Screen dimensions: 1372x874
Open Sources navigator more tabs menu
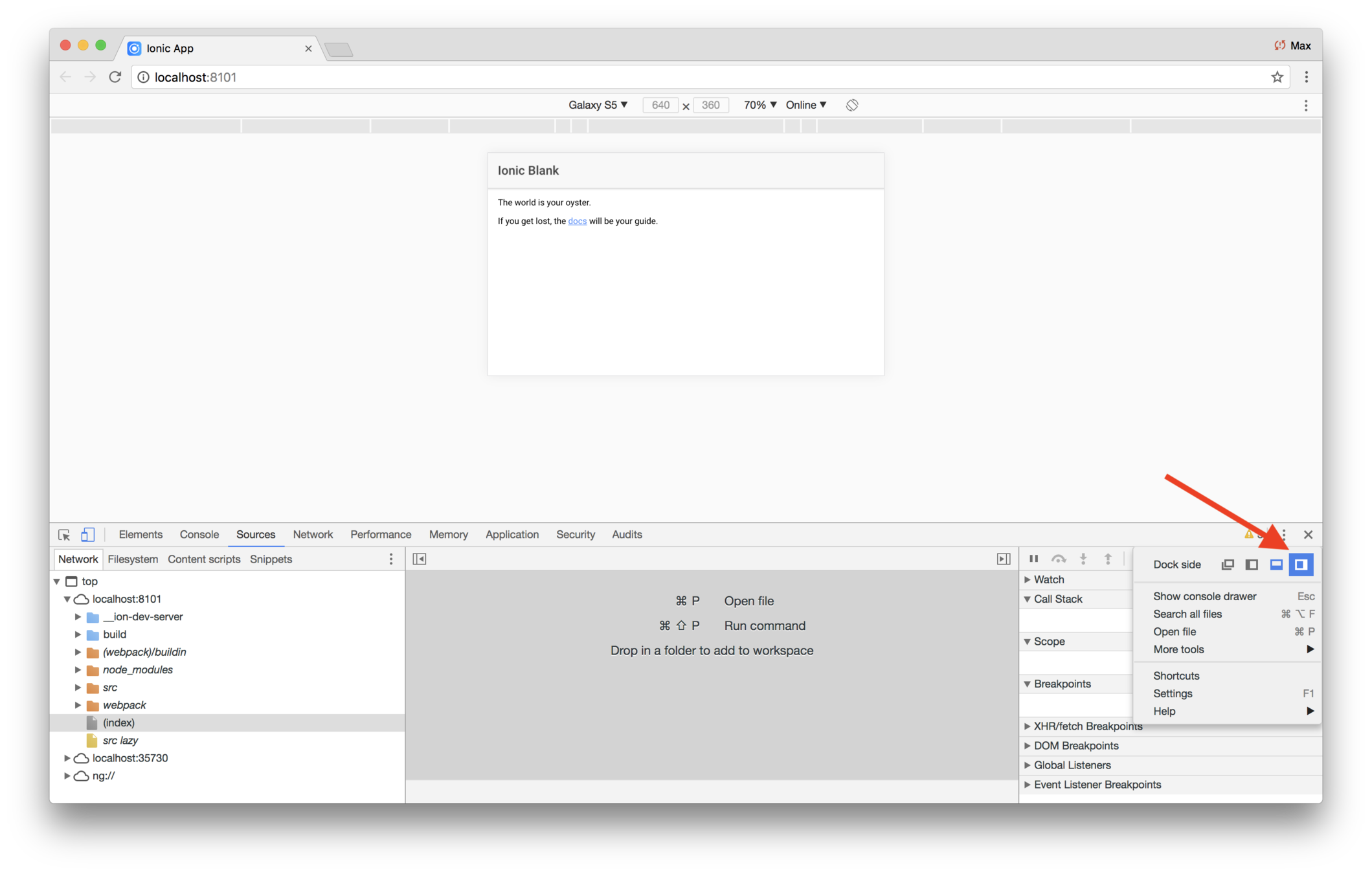click(x=391, y=559)
